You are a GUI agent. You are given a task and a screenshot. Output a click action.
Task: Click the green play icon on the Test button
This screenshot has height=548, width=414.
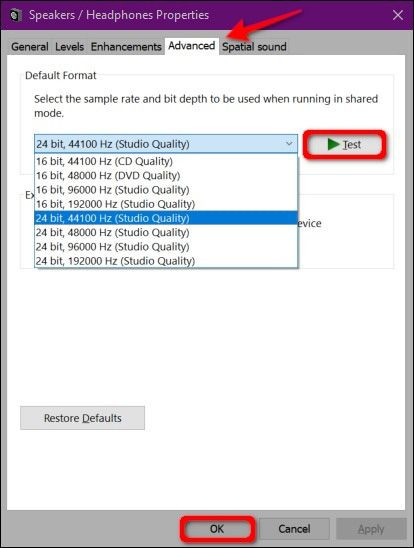pos(333,144)
